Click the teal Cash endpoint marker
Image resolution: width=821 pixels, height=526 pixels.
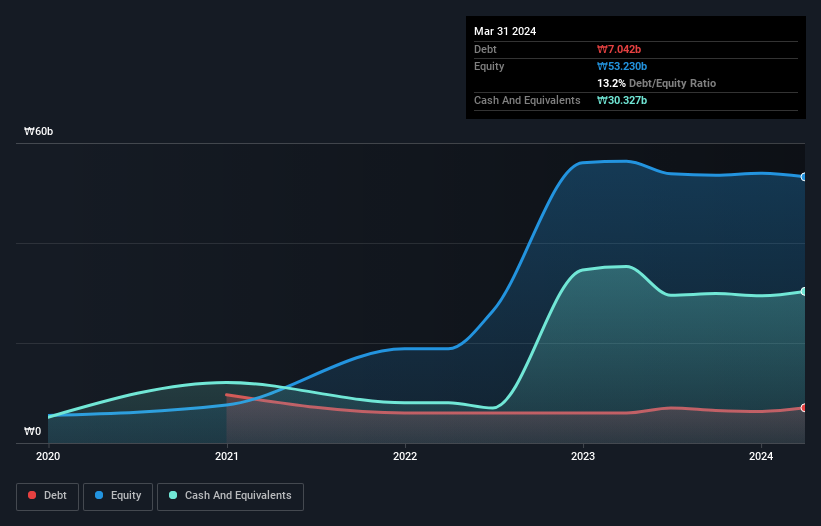804,292
